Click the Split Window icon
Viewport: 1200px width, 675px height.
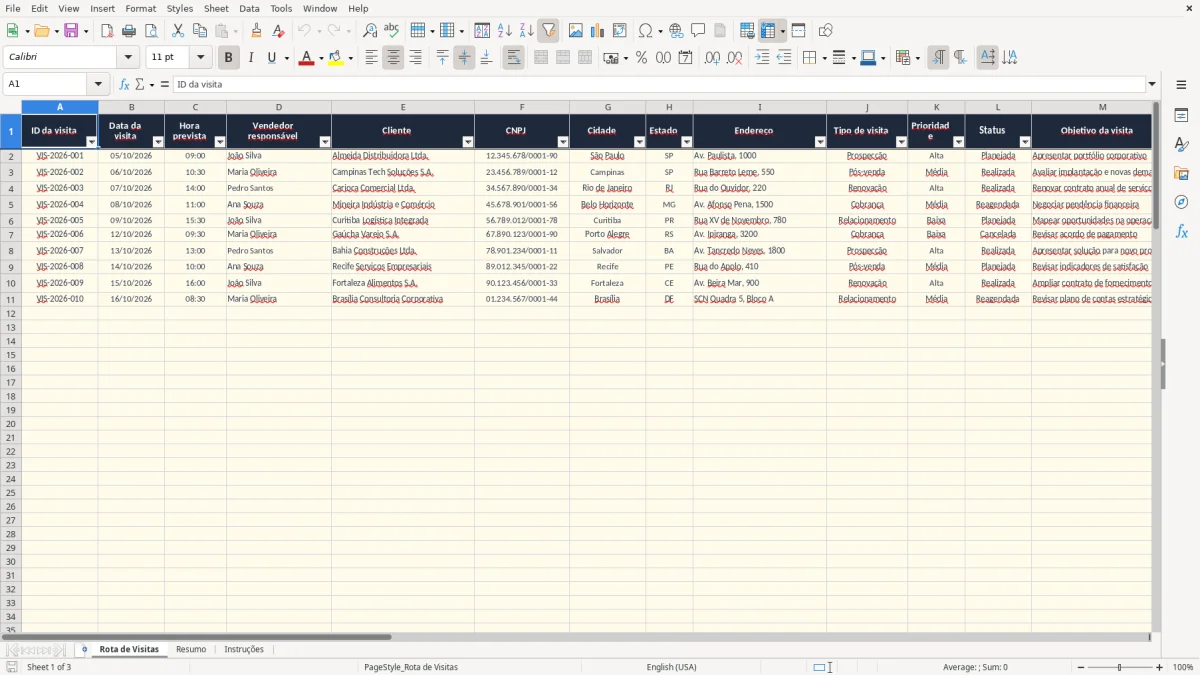798,31
